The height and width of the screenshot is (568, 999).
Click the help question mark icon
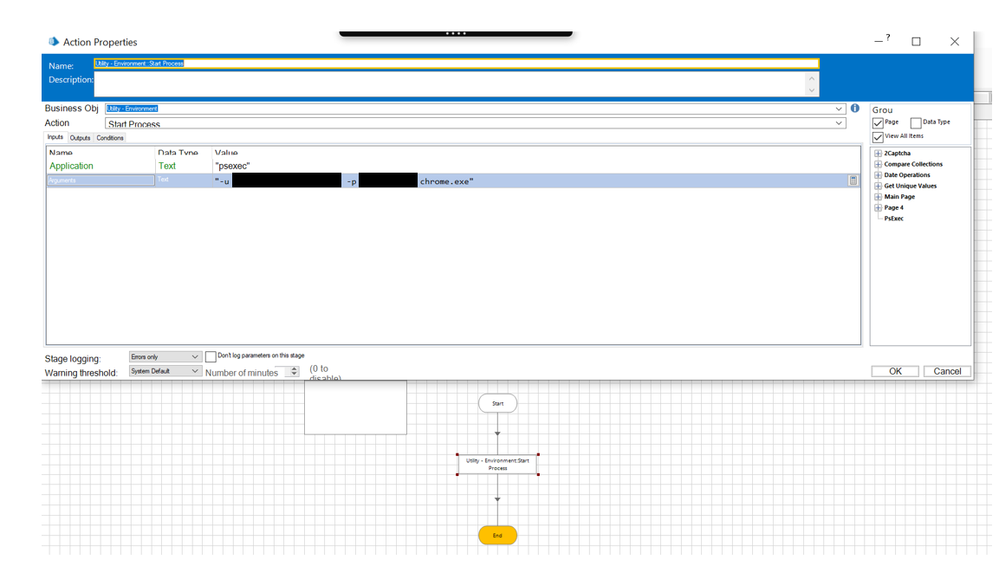[888, 38]
